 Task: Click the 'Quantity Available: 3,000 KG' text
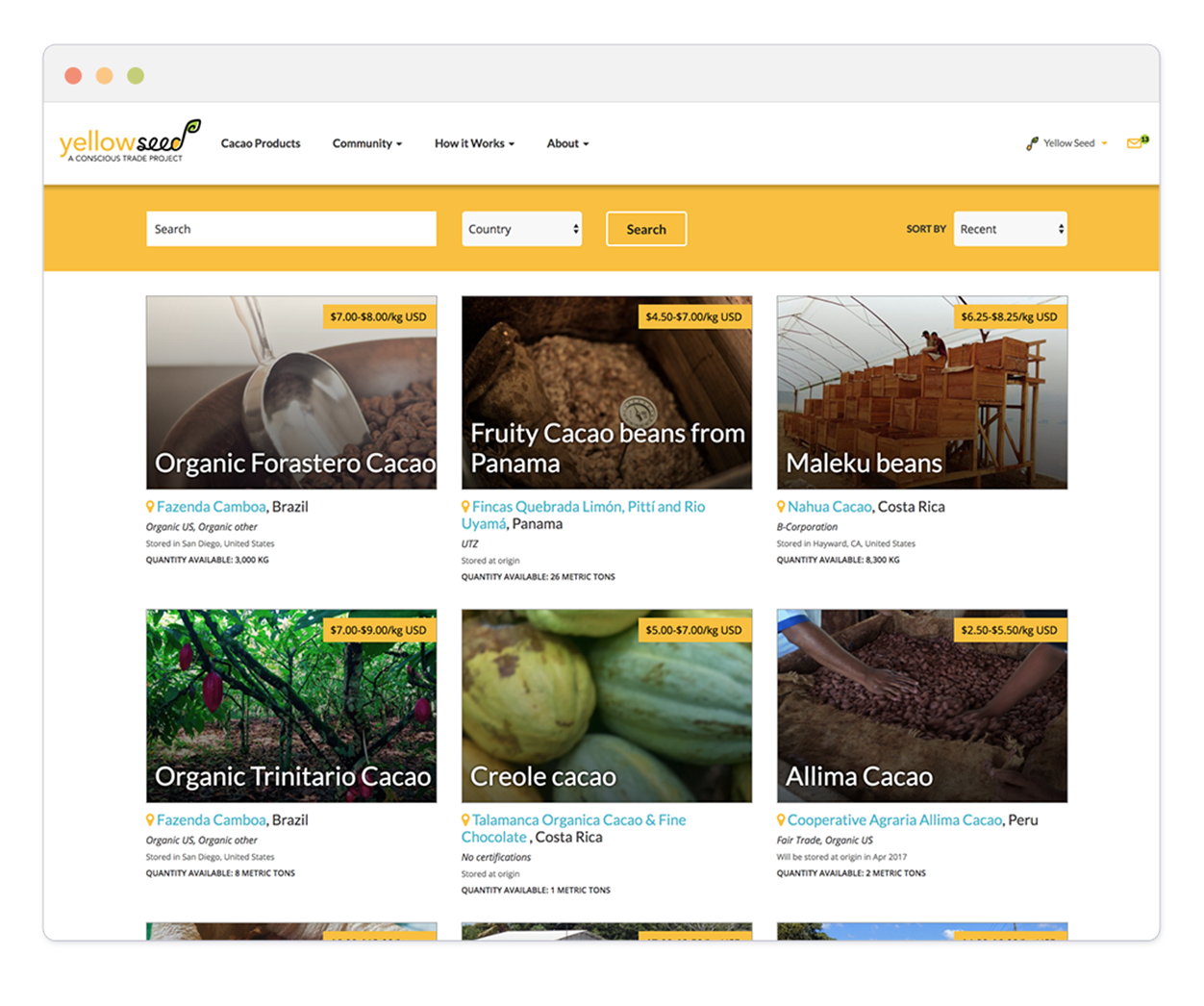[208, 560]
